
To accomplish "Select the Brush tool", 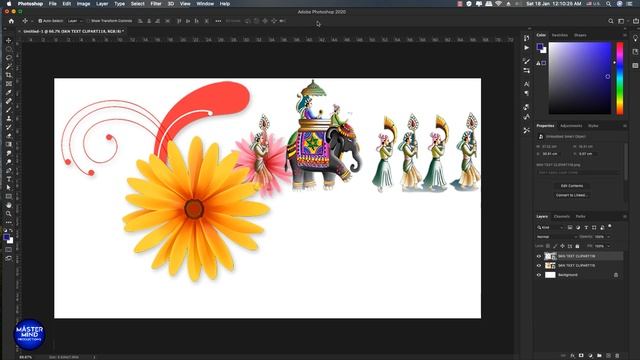I will pos(9,109).
